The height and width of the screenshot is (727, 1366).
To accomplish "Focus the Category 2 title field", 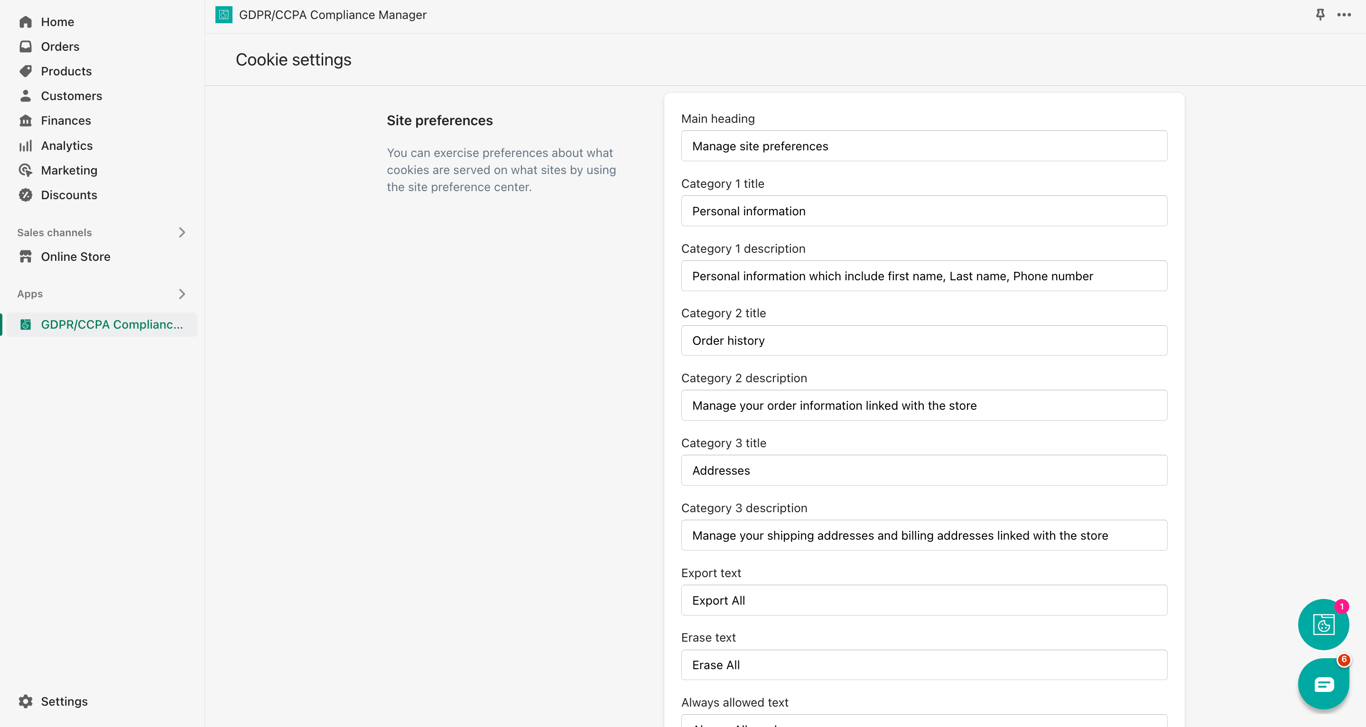I will pos(924,341).
